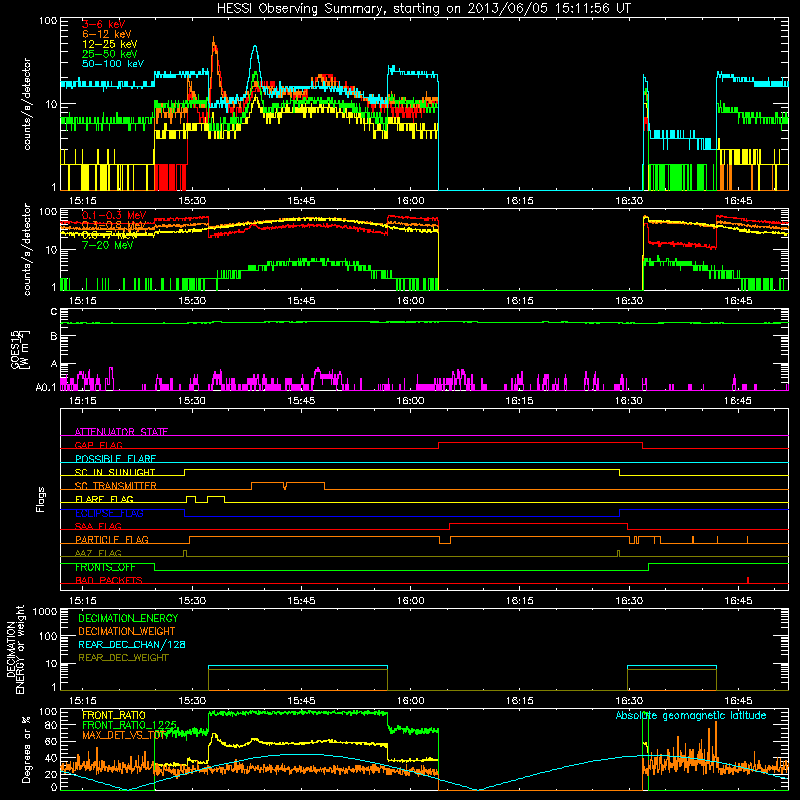Click the raised GAP_FLAG step segment
This screenshot has width=800, height=800.
540,443
